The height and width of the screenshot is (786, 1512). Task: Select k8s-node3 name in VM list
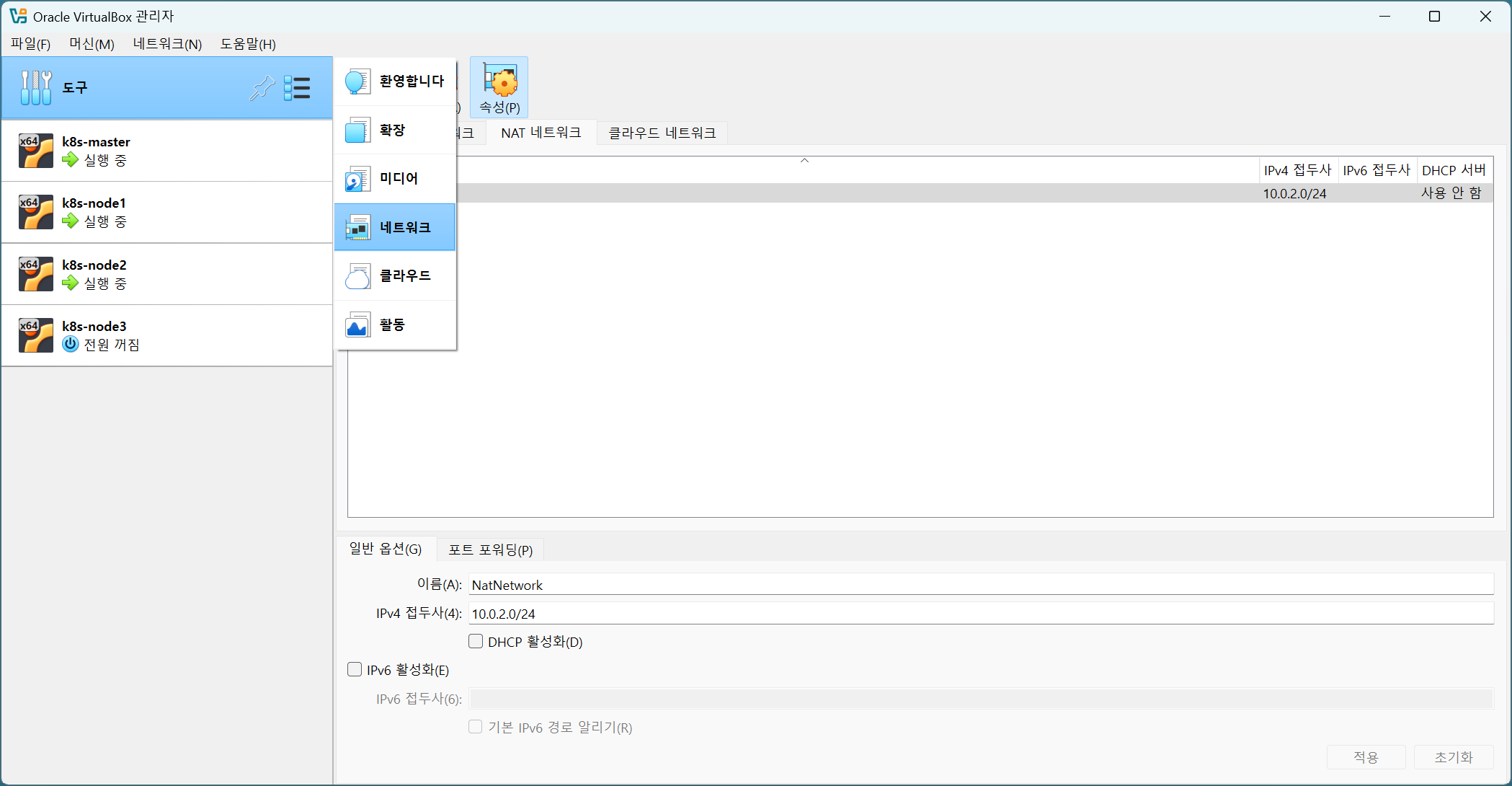tap(94, 326)
